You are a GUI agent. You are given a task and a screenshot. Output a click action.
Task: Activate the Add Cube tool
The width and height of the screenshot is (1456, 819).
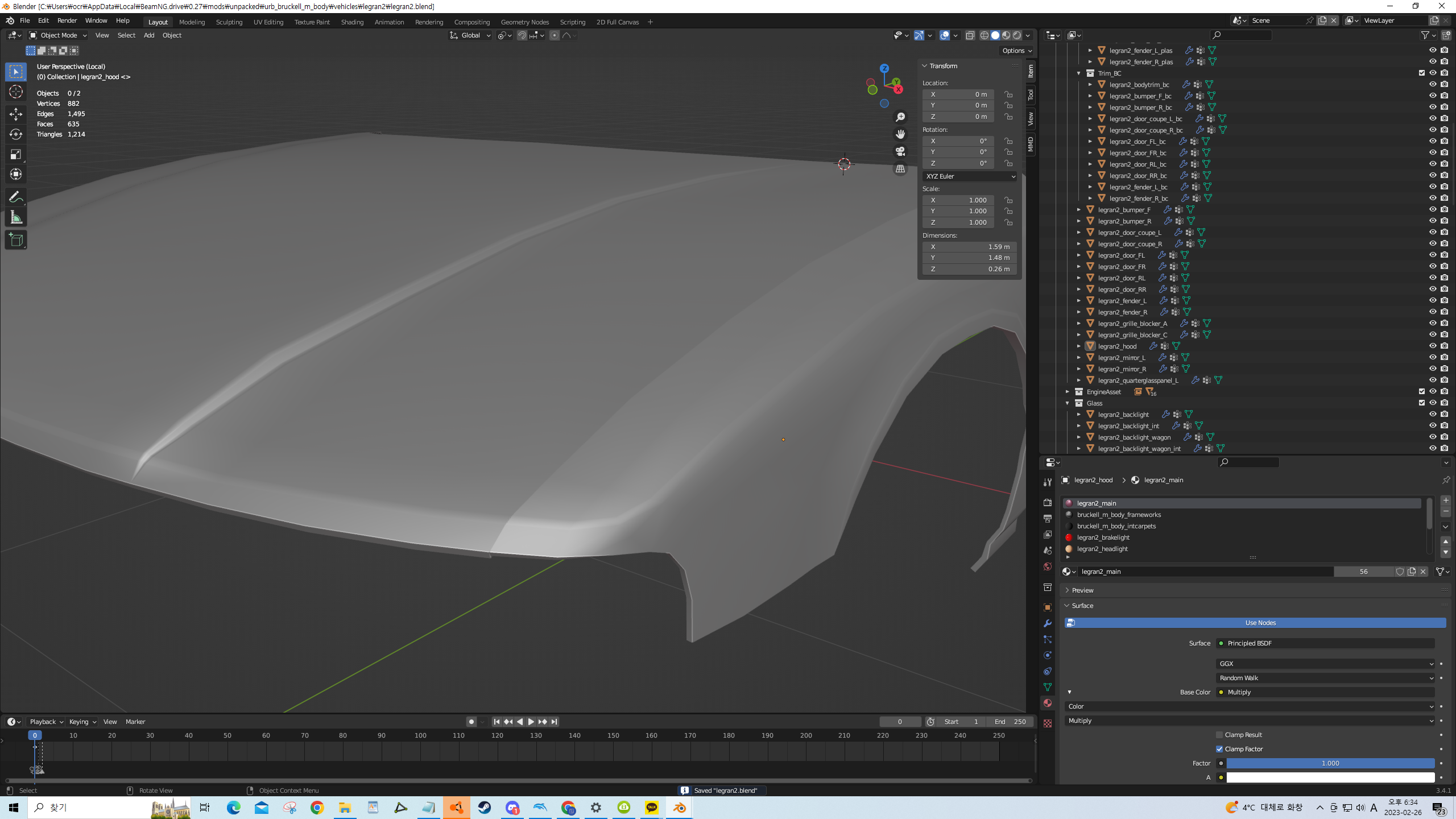[x=16, y=240]
